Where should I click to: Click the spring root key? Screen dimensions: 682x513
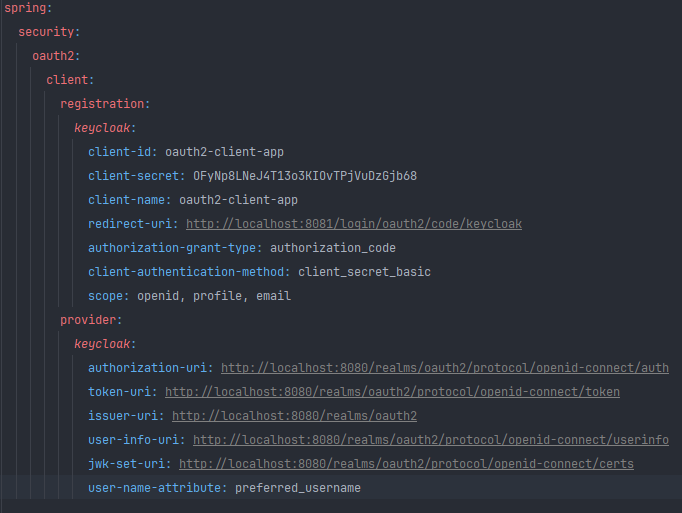point(25,8)
